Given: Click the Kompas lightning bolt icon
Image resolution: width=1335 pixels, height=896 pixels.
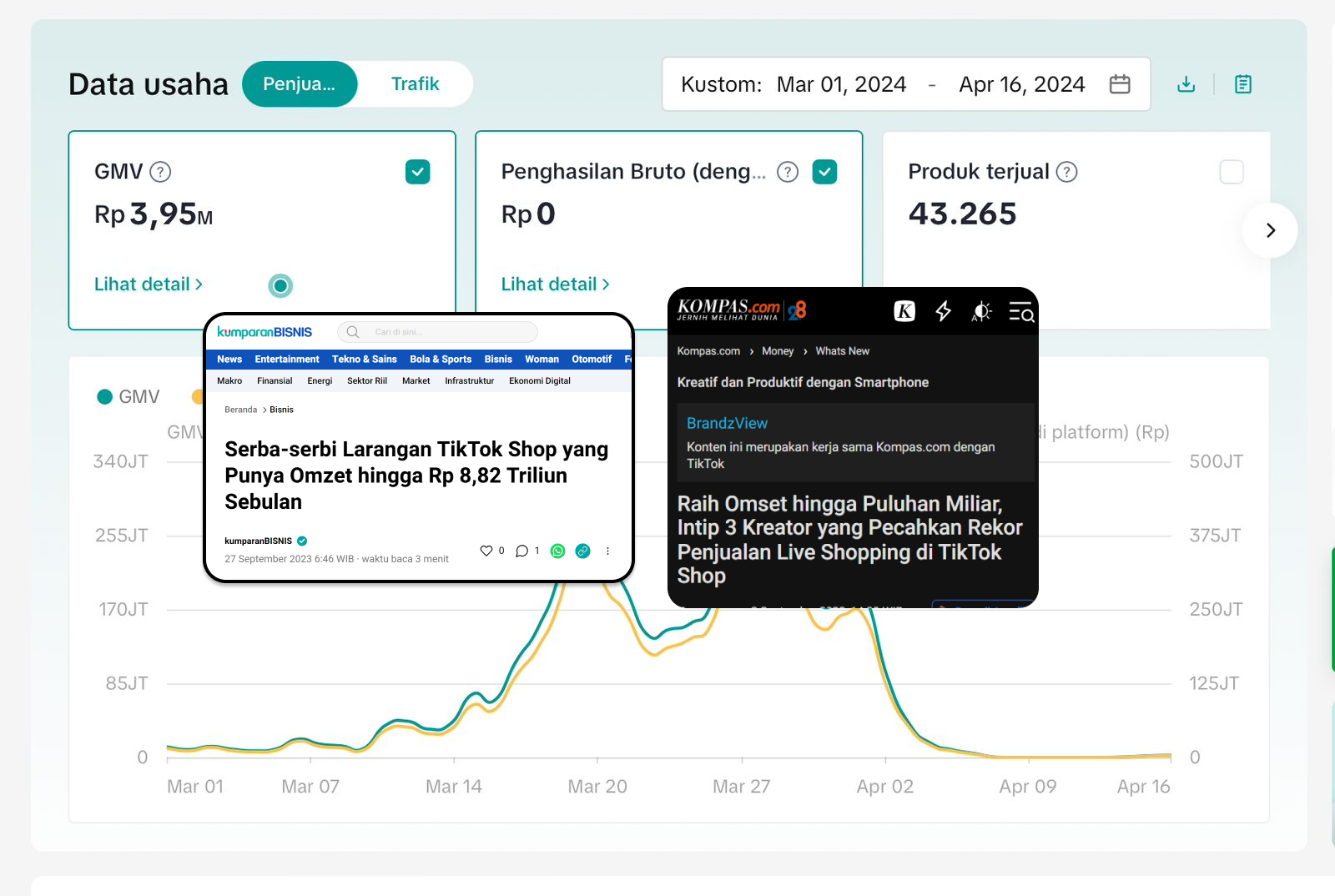Looking at the screenshot, I should click(944, 311).
